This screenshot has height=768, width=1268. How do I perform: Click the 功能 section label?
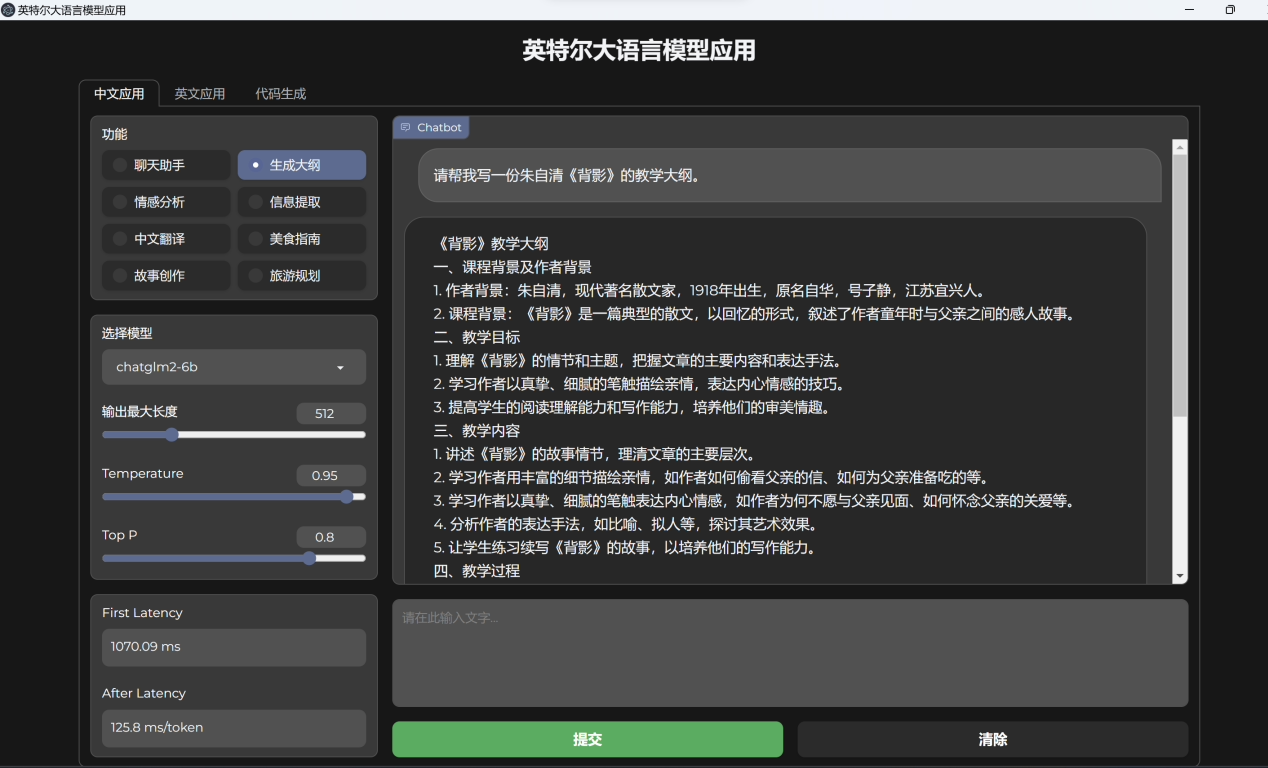115,134
